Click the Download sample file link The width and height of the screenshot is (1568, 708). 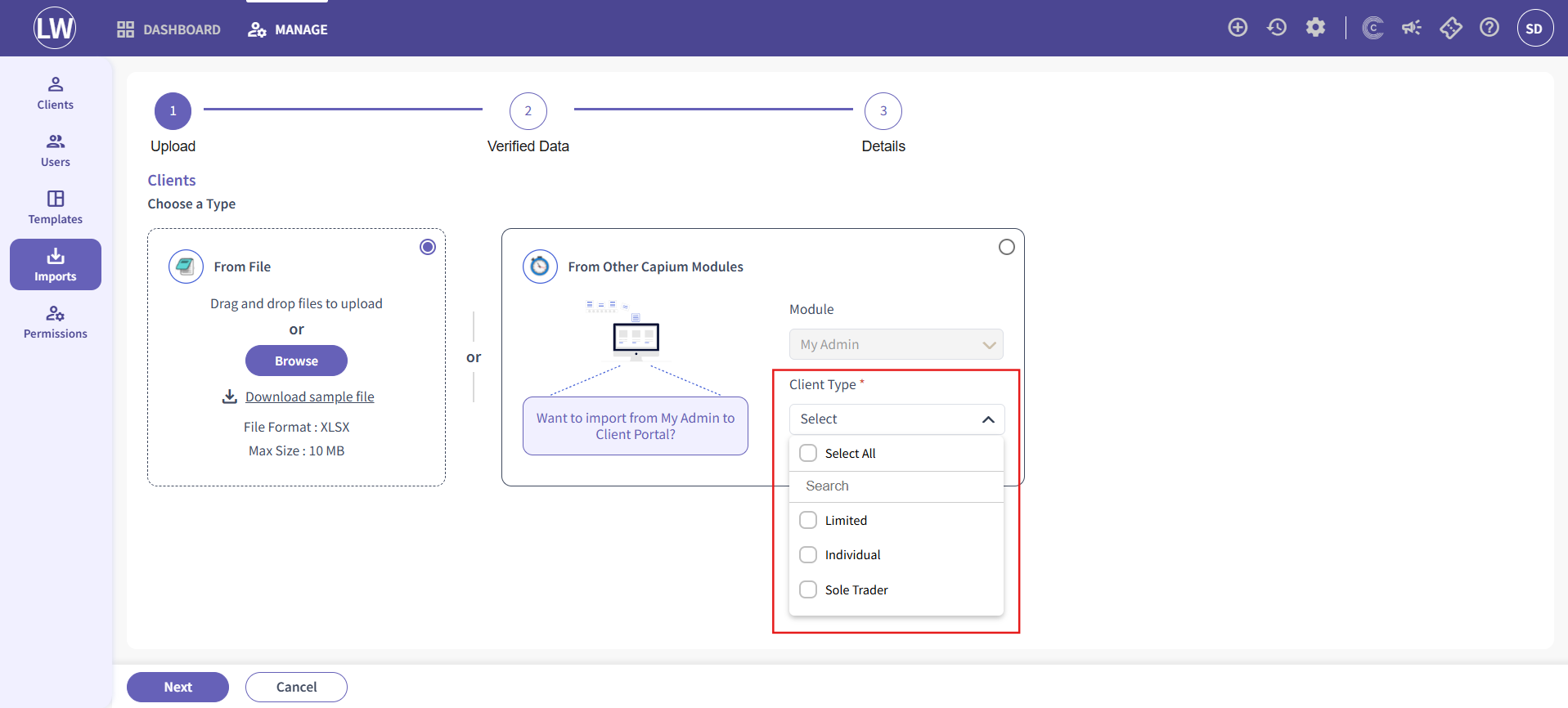310,397
